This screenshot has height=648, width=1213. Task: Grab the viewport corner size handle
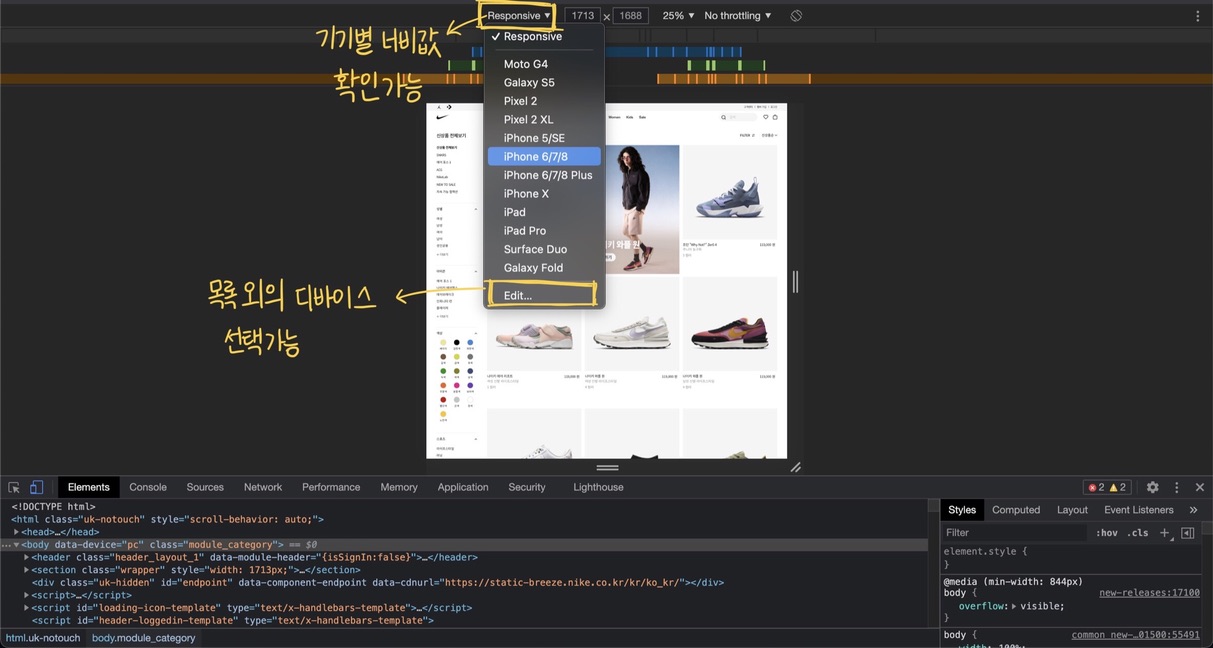(x=796, y=467)
